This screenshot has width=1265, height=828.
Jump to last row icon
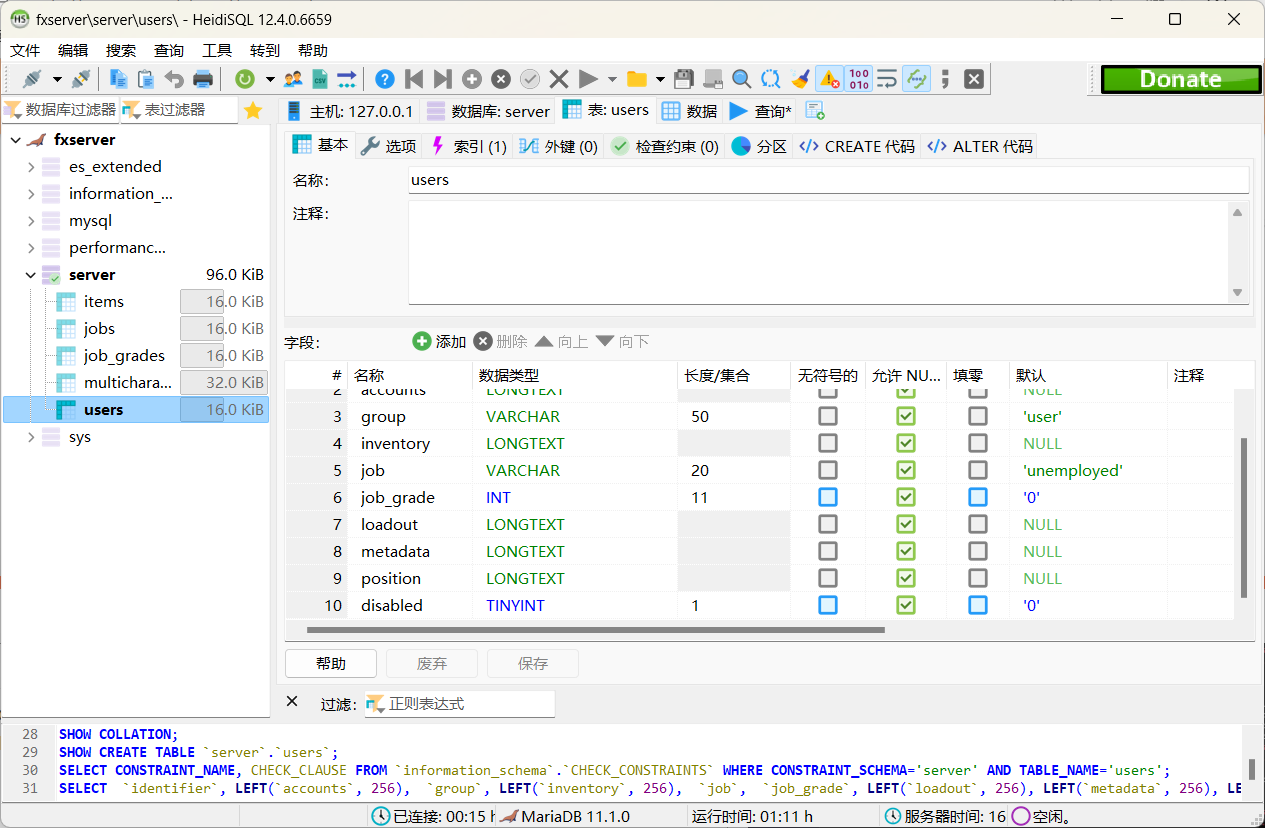coord(443,79)
